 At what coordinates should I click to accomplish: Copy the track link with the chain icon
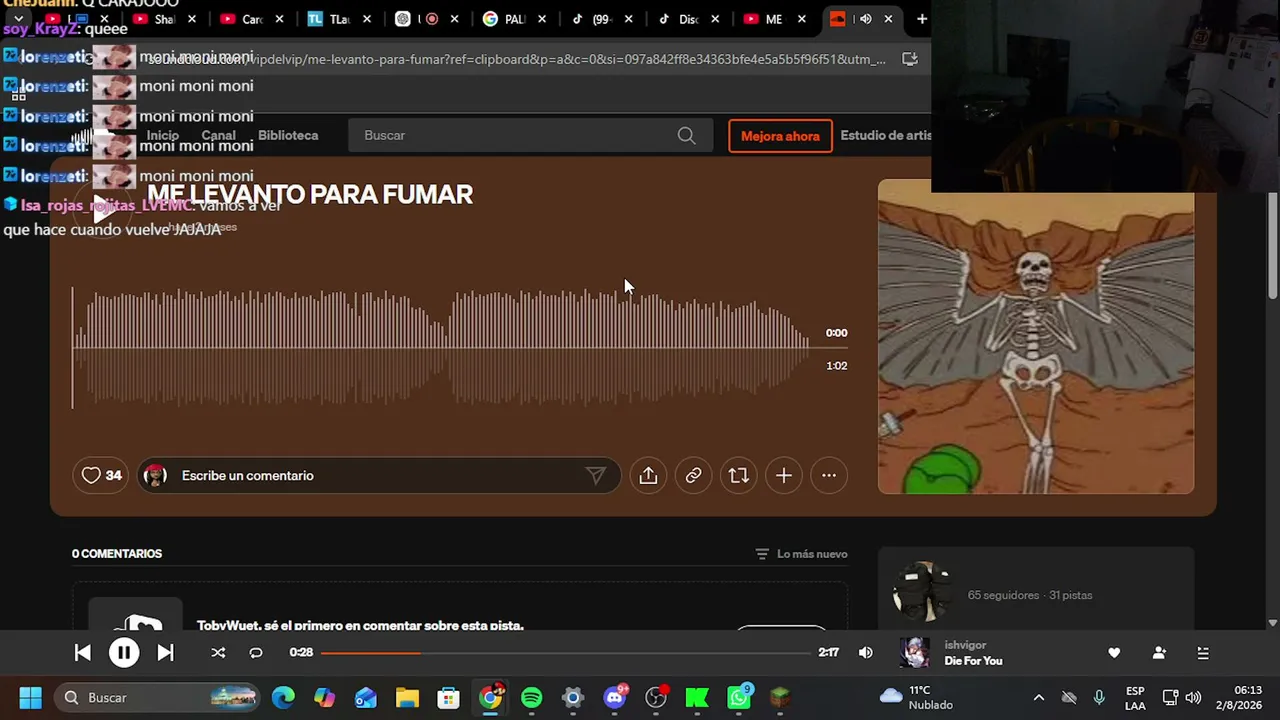click(x=693, y=476)
